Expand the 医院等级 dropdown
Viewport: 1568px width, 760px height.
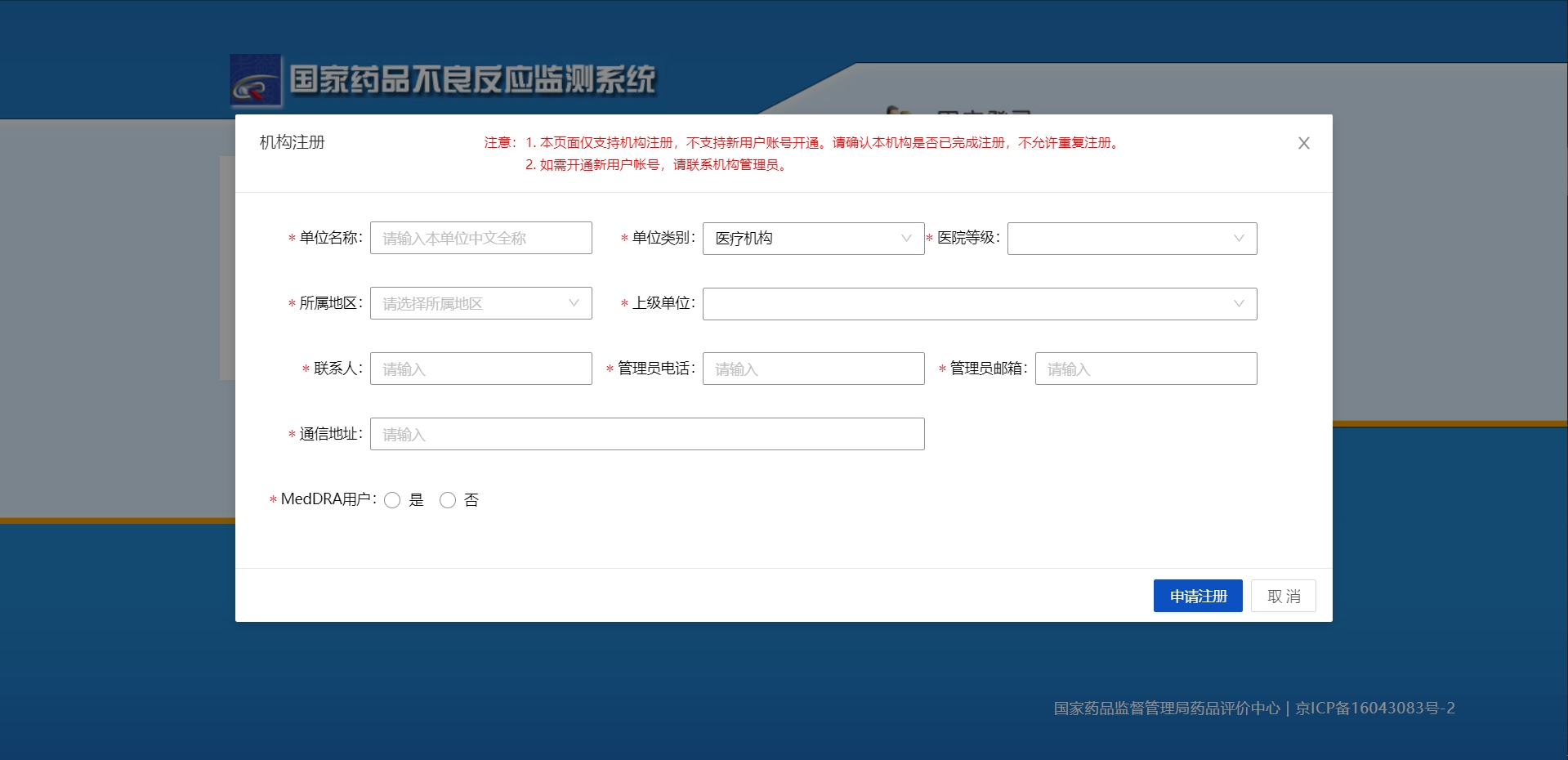(1132, 239)
